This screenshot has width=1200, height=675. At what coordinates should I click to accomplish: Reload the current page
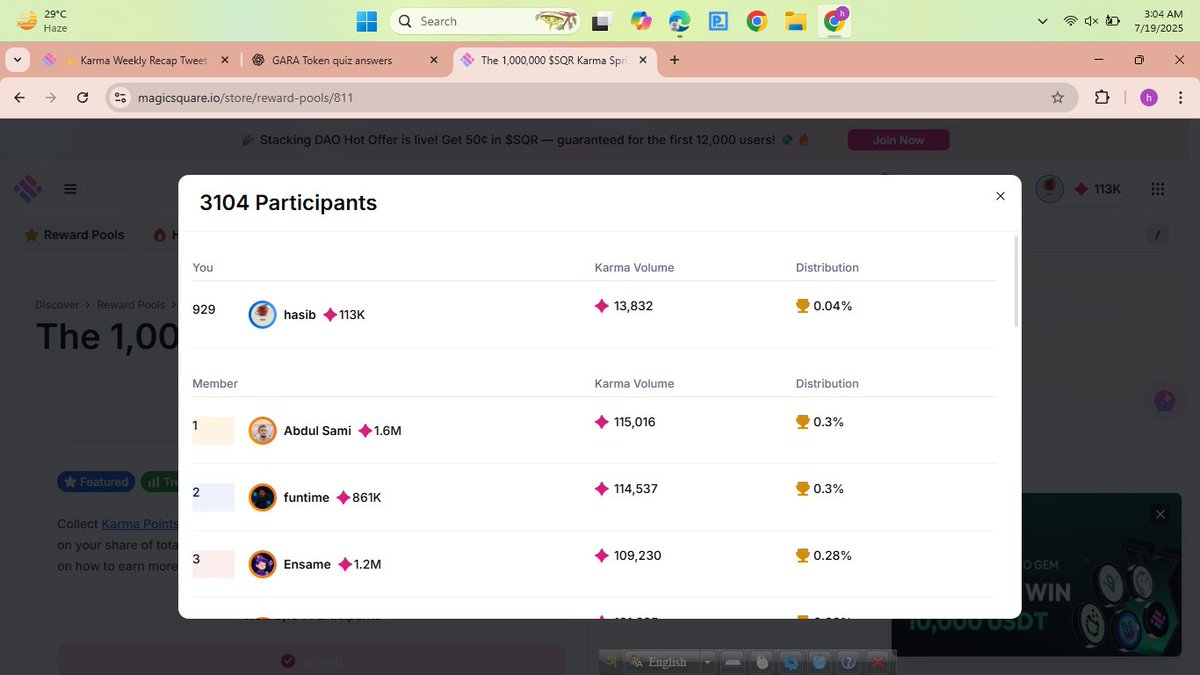tap(82, 97)
